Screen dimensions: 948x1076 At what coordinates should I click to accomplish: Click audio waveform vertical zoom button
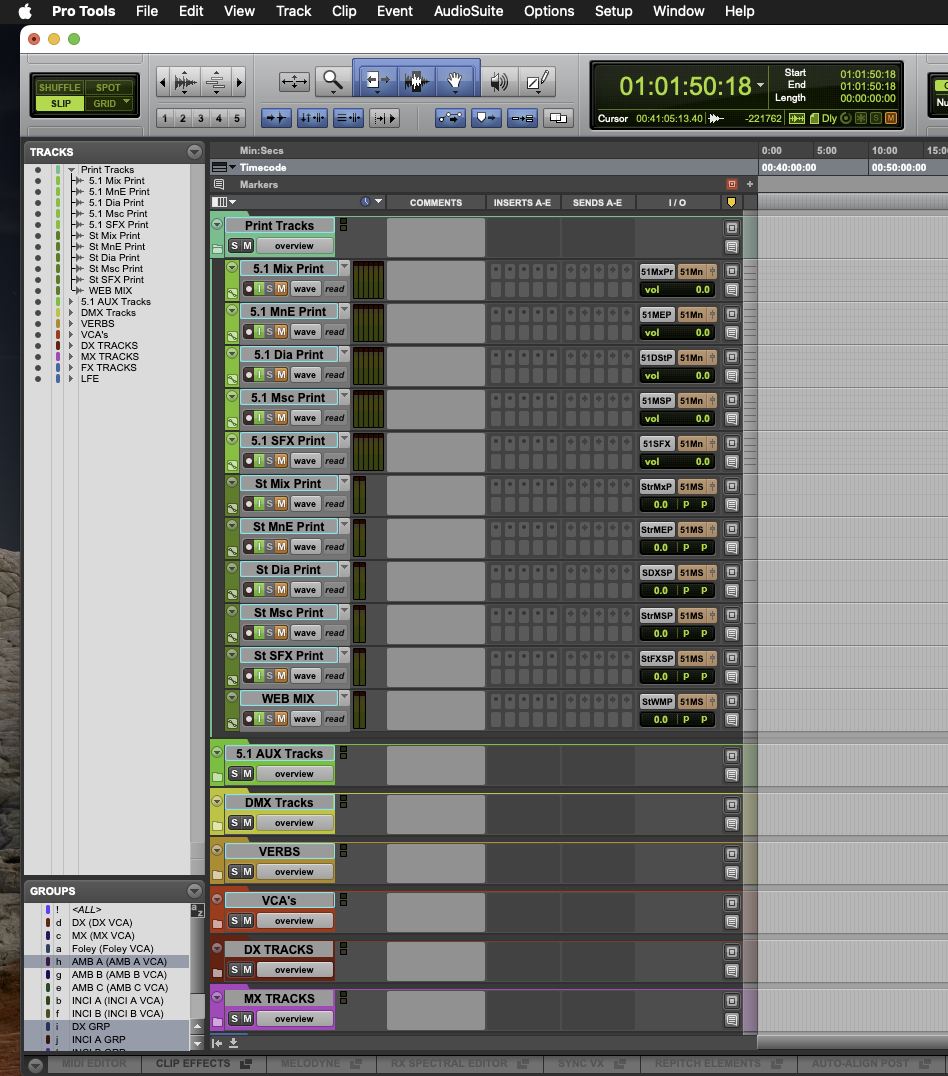click(185, 83)
